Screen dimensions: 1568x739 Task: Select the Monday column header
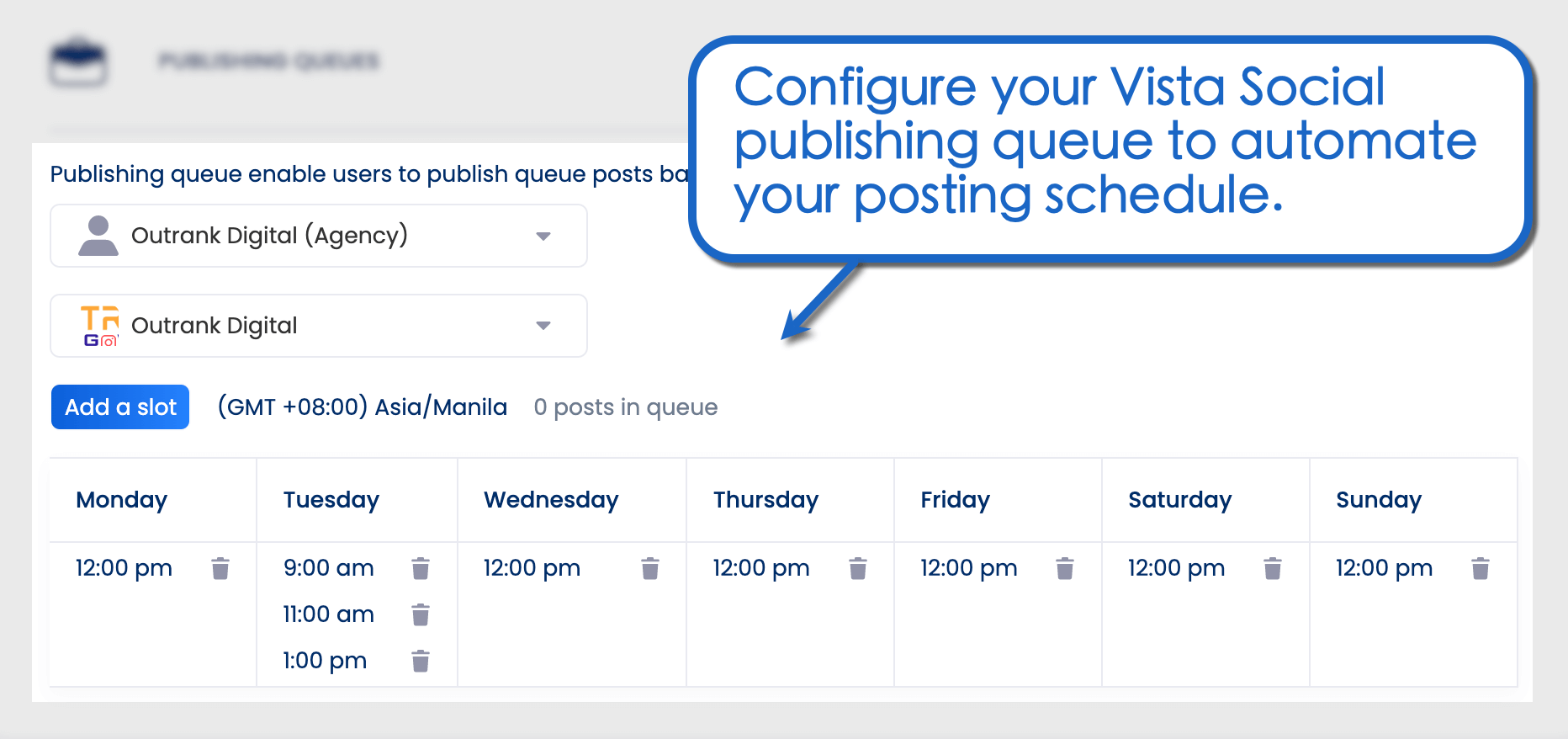[122, 500]
